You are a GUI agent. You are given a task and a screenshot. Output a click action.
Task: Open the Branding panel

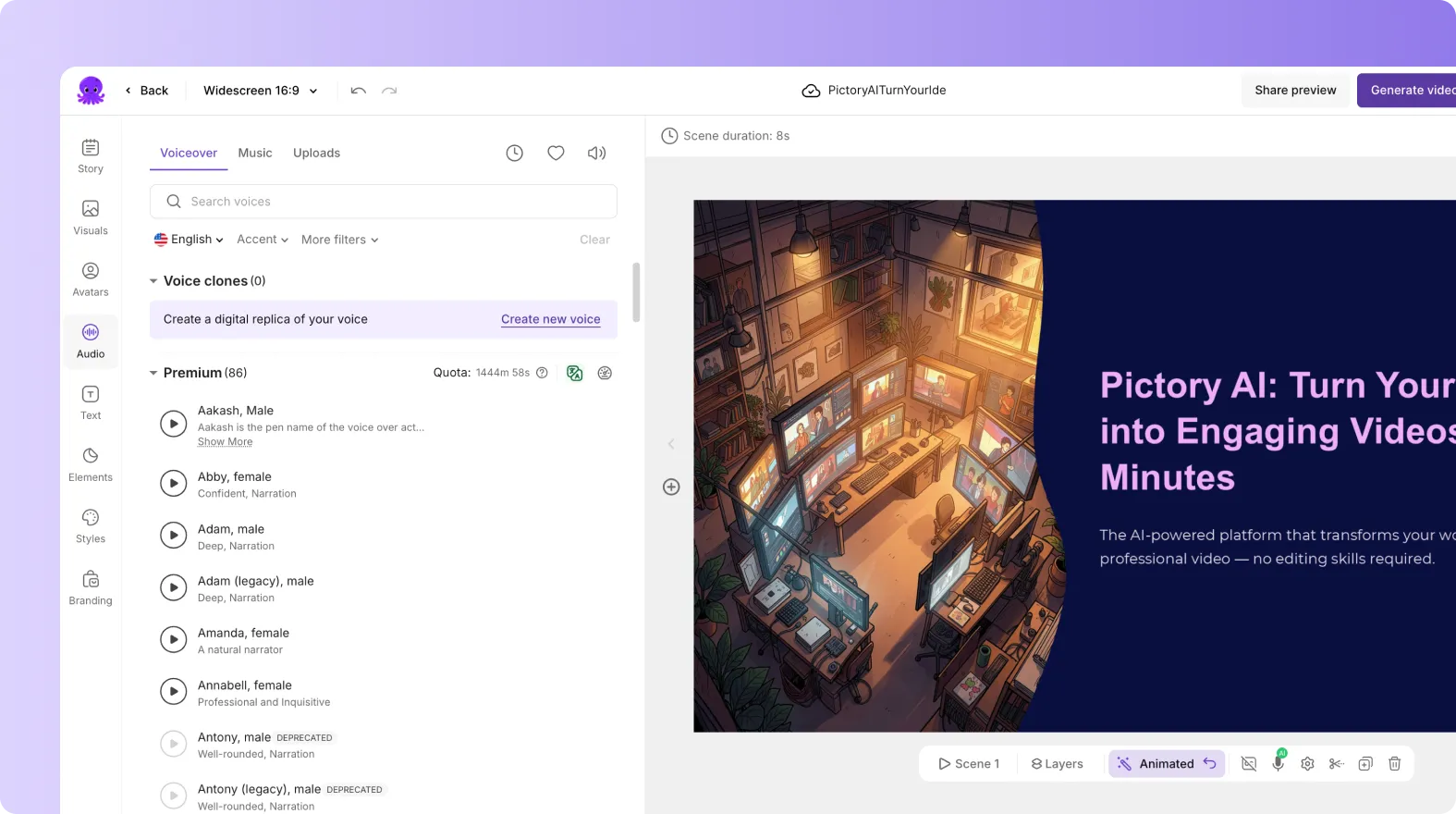coord(91,588)
